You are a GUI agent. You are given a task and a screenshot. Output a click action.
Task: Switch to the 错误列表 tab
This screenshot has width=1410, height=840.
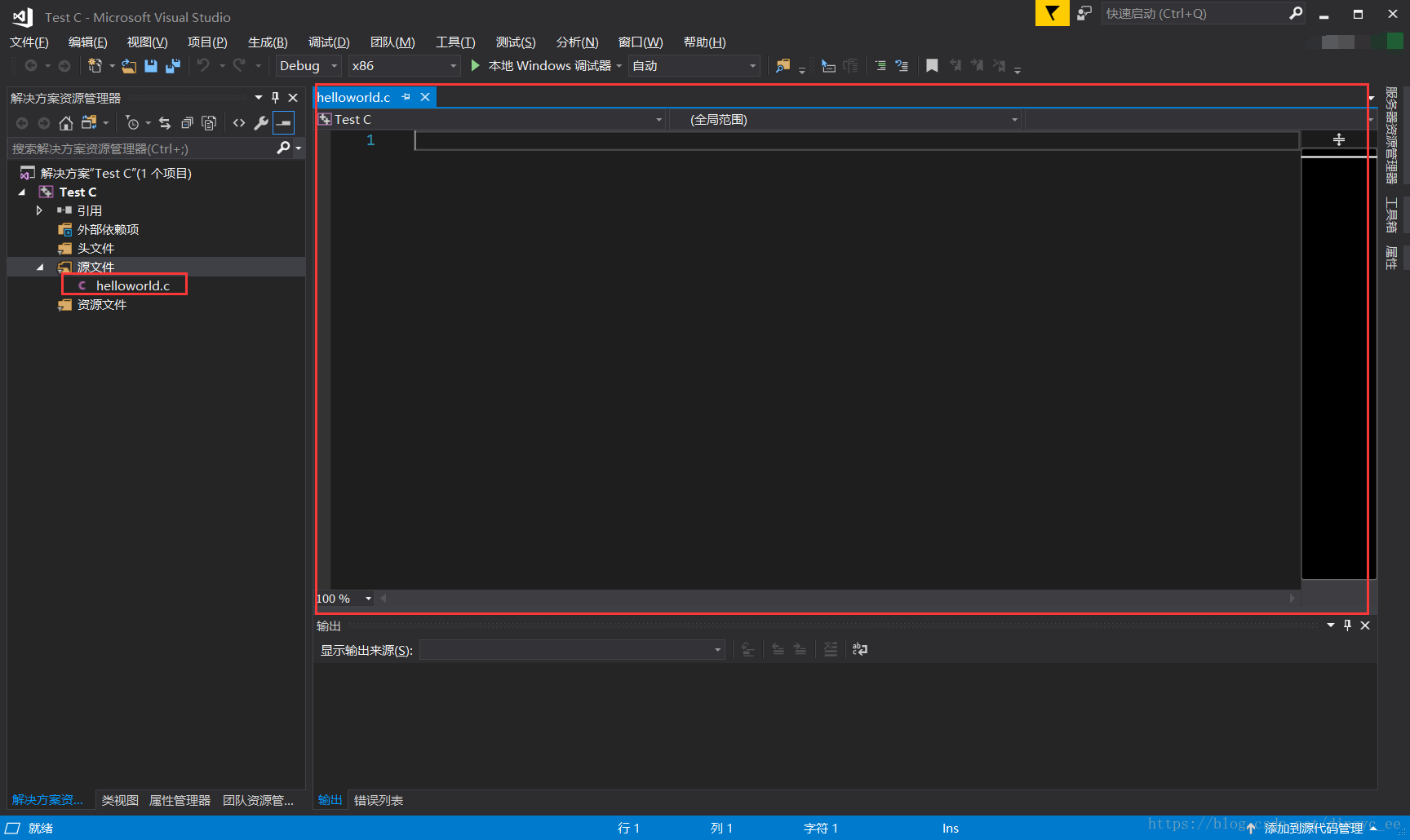click(378, 800)
